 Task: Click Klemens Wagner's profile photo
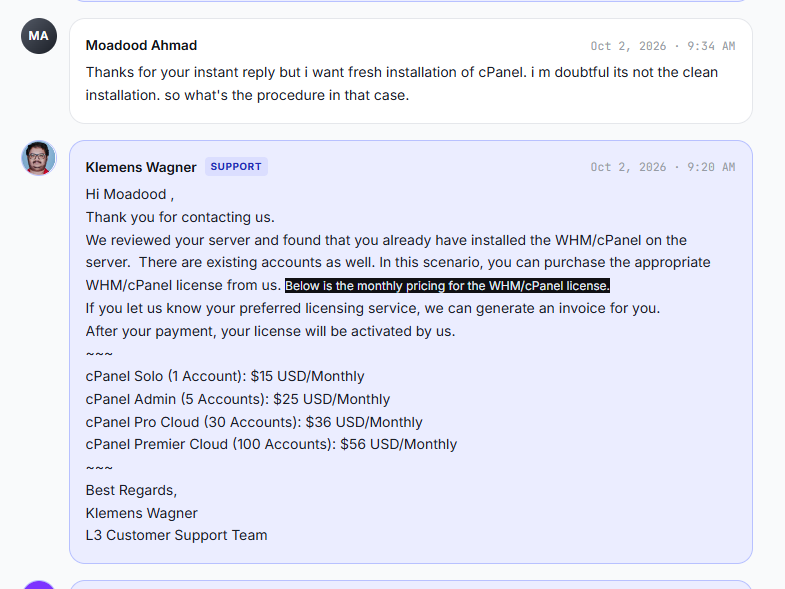tap(39, 158)
